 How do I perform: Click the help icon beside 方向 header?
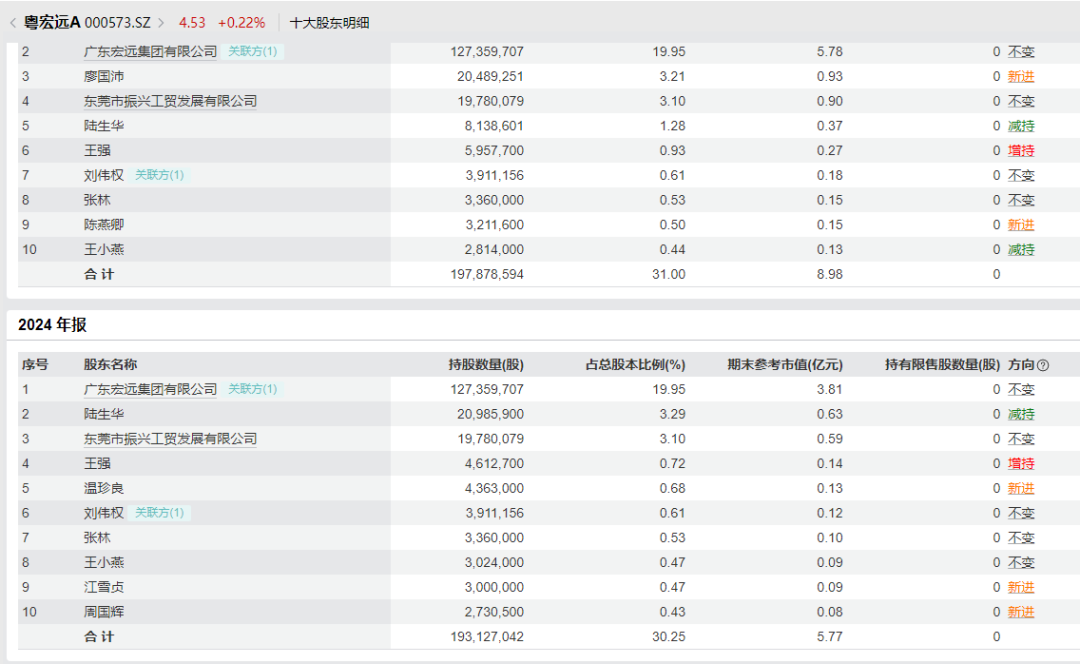(x=1043, y=365)
